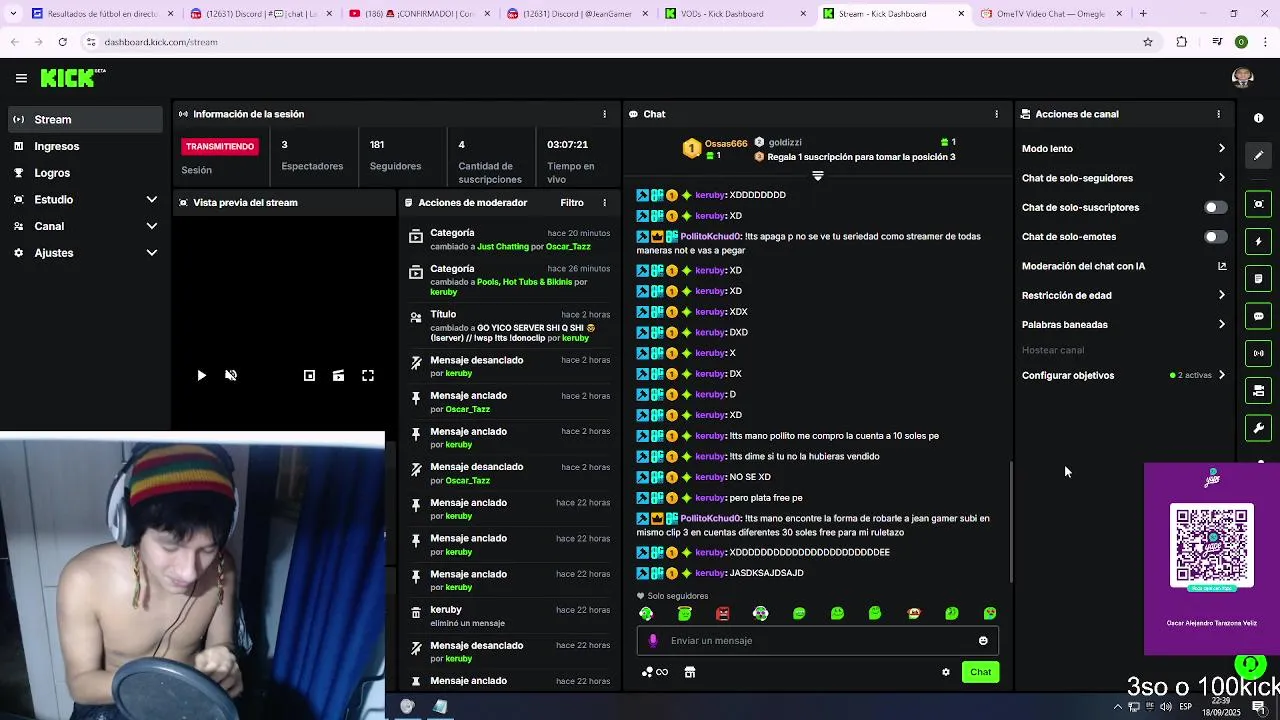Click the broadcast signal icon in right sidebar
1280x720 pixels.
coord(1258,353)
